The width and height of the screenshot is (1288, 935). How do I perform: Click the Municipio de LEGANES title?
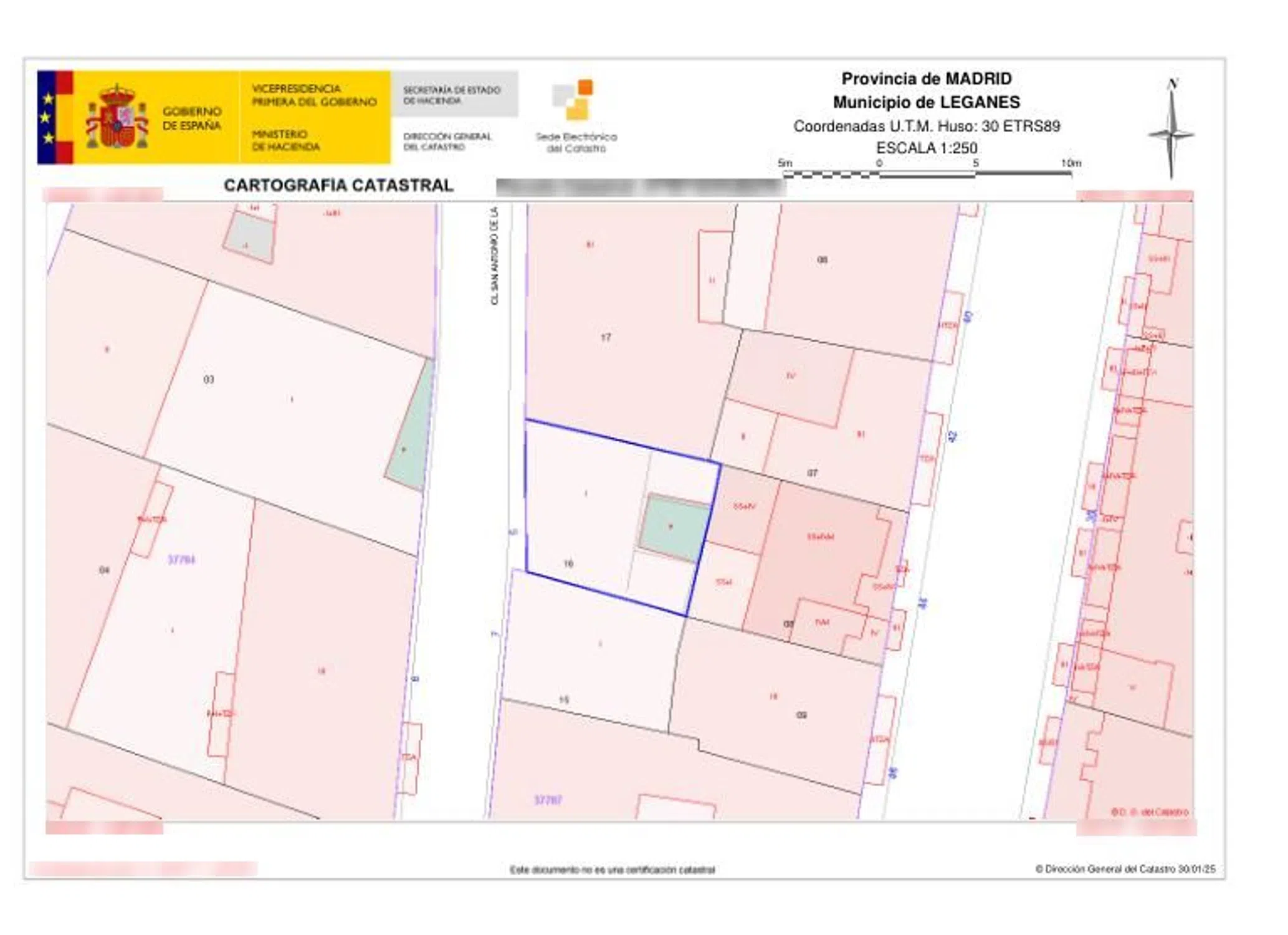pyautogui.click(x=926, y=102)
